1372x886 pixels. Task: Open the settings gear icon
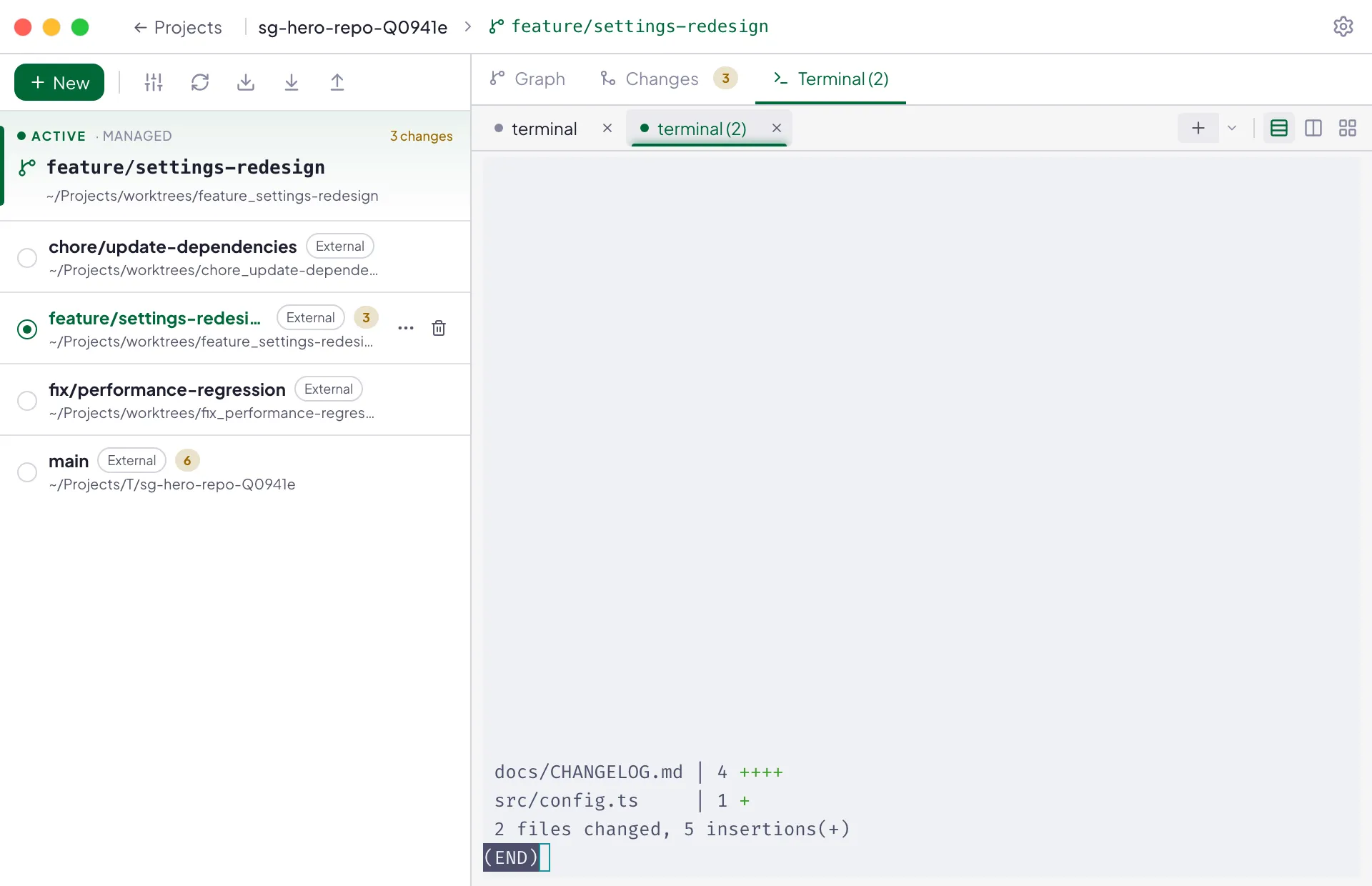pyautogui.click(x=1343, y=26)
